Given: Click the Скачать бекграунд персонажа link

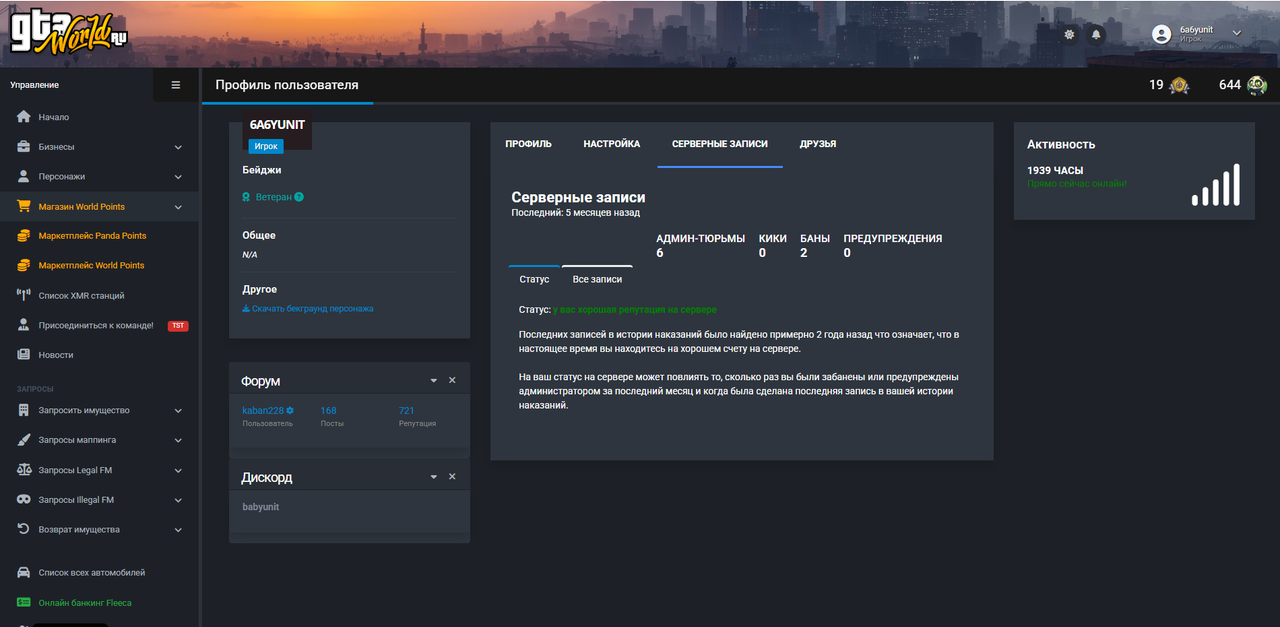Looking at the screenshot, I should pyautogui.click(x=308, y=309).
